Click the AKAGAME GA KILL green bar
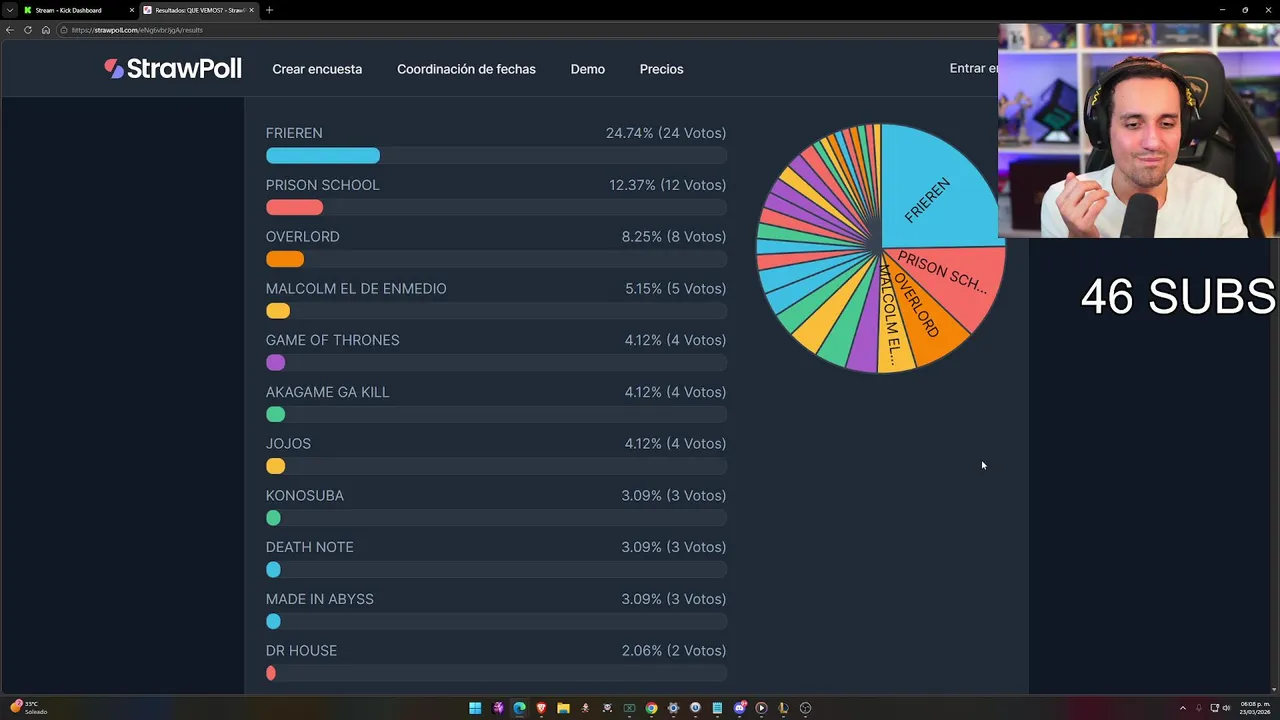This screenshot has height=720, width=1280. coord(276,414)
